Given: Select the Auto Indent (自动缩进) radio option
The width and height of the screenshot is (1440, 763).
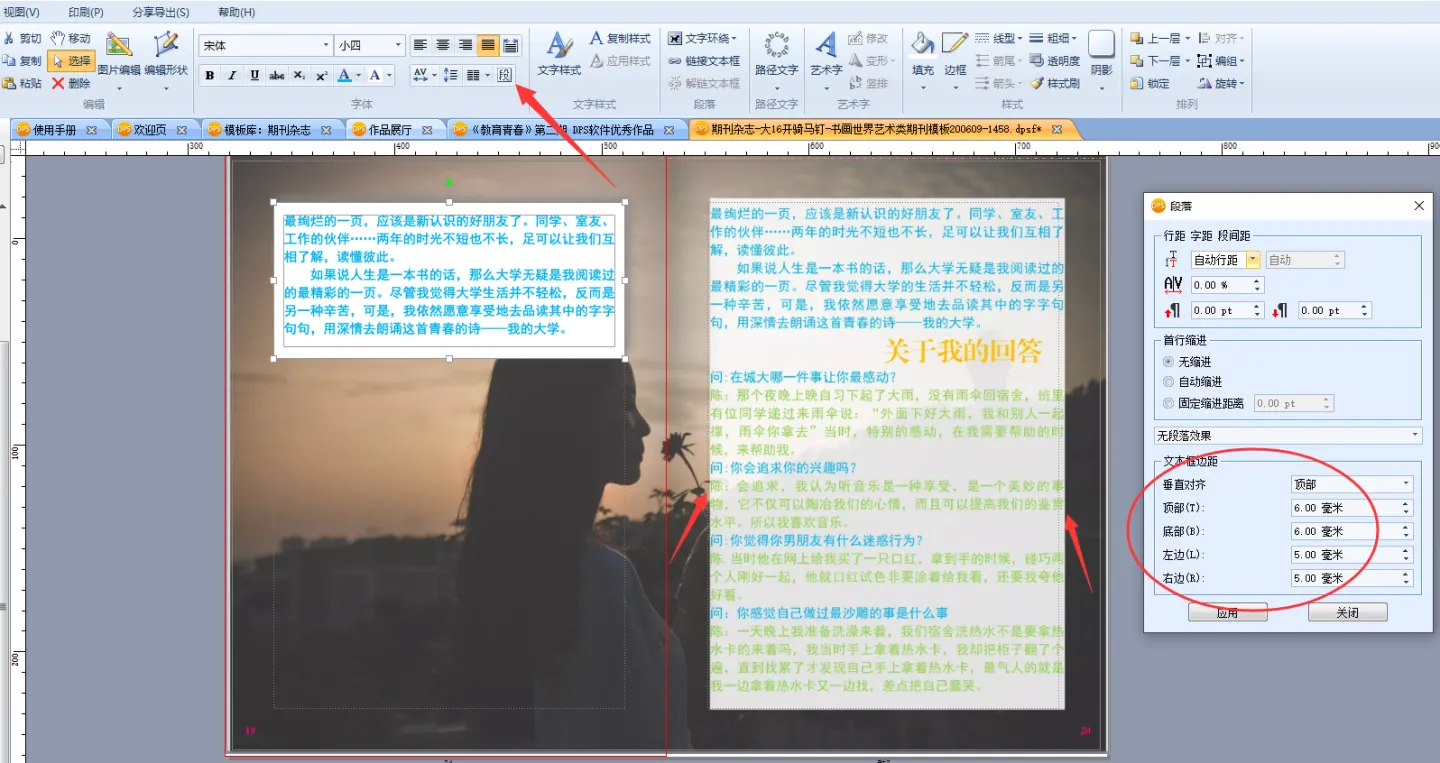Looking at the screenshot, I should tap(1169, 382).
